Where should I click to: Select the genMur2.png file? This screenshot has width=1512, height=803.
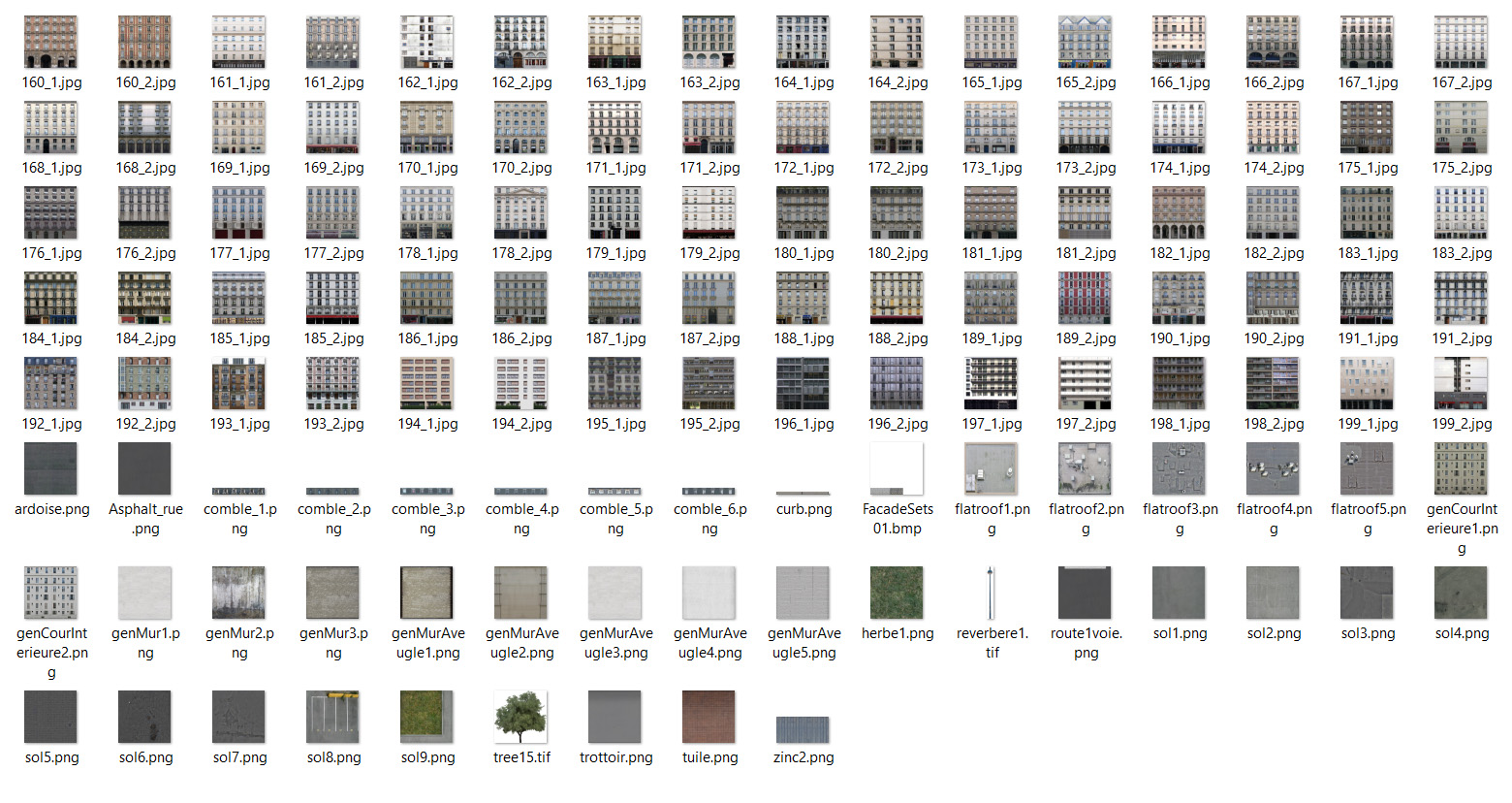pos(238,593)
